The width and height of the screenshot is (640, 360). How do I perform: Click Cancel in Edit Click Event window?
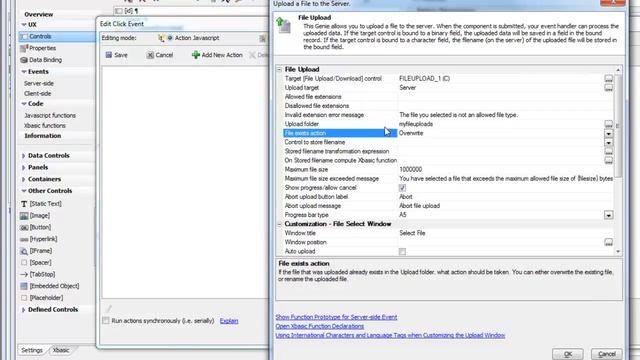point(160,55)
